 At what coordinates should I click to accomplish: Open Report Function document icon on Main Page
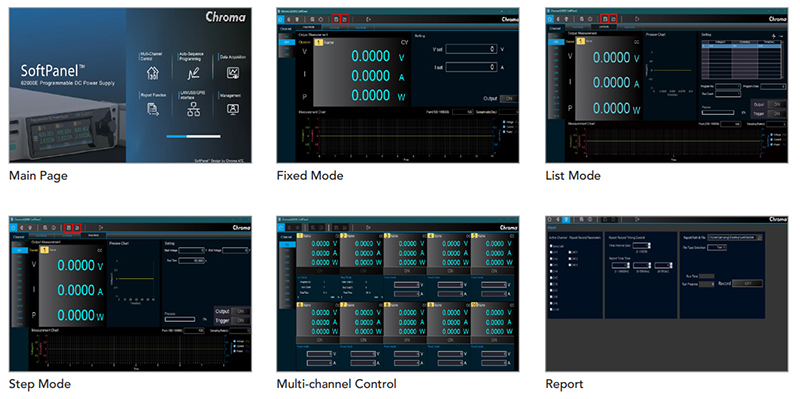click(153, 108)
